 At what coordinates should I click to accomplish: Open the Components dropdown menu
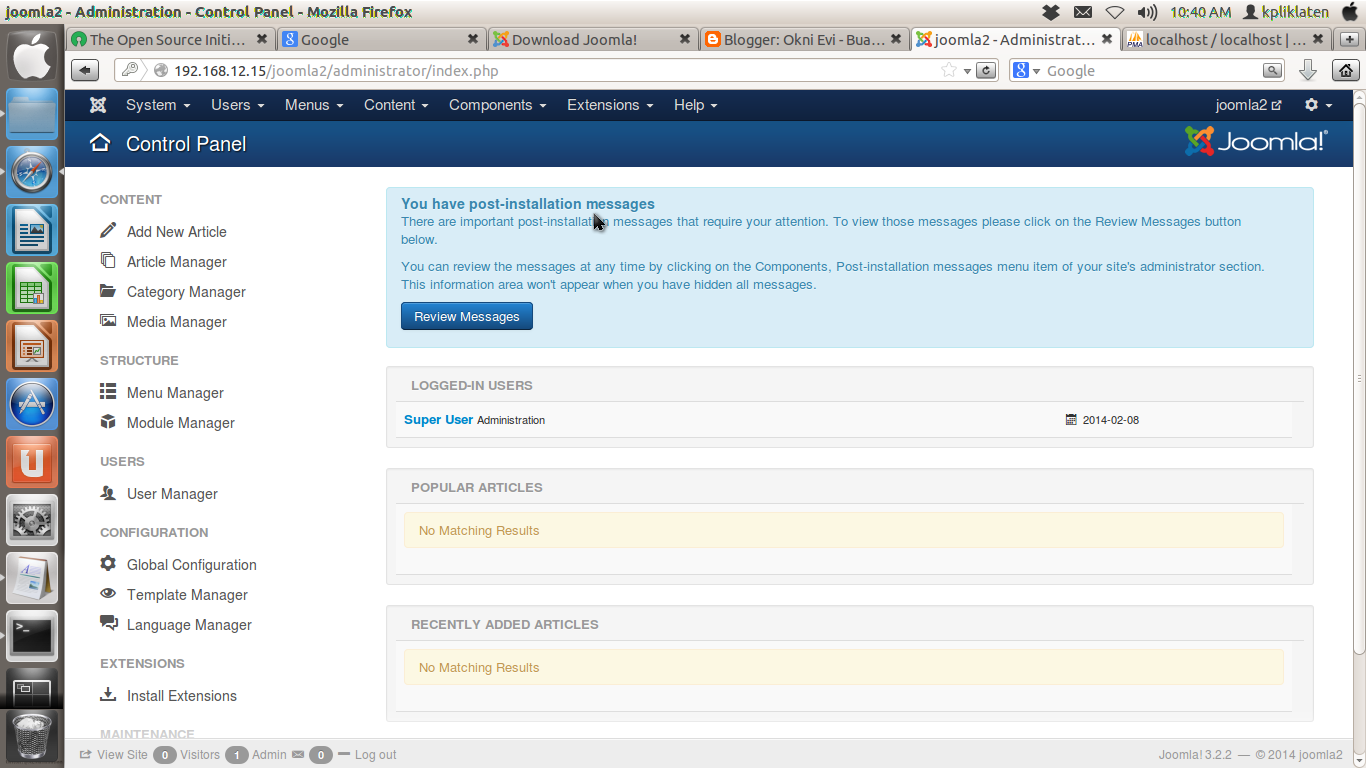(498, 105)
